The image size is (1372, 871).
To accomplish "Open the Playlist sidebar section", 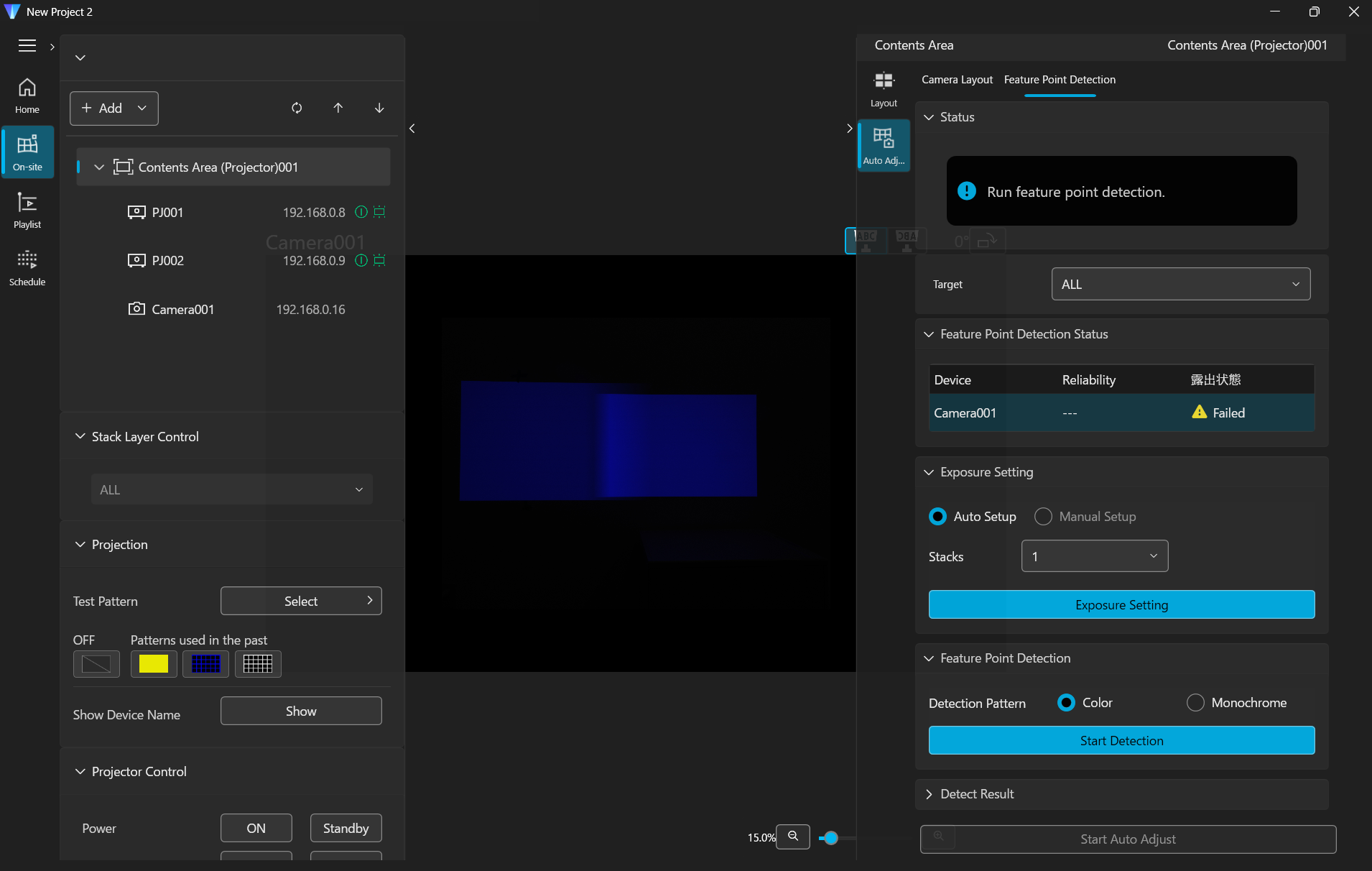I will 27,211.
